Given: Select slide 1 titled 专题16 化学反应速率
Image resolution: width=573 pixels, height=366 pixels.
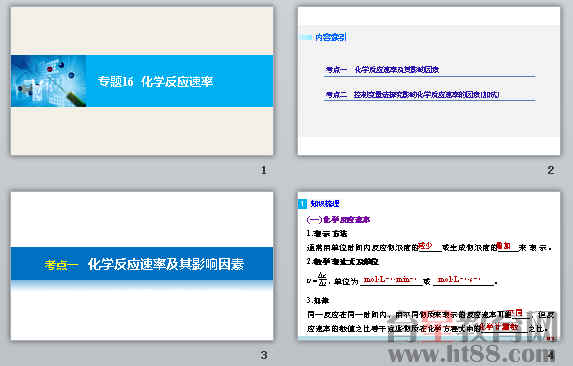Looking at the screenshot, I should pos(142,81).
